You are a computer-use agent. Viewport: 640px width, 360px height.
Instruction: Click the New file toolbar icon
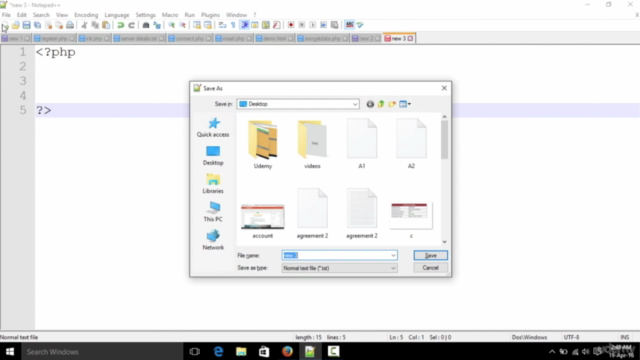pos(5,25)
